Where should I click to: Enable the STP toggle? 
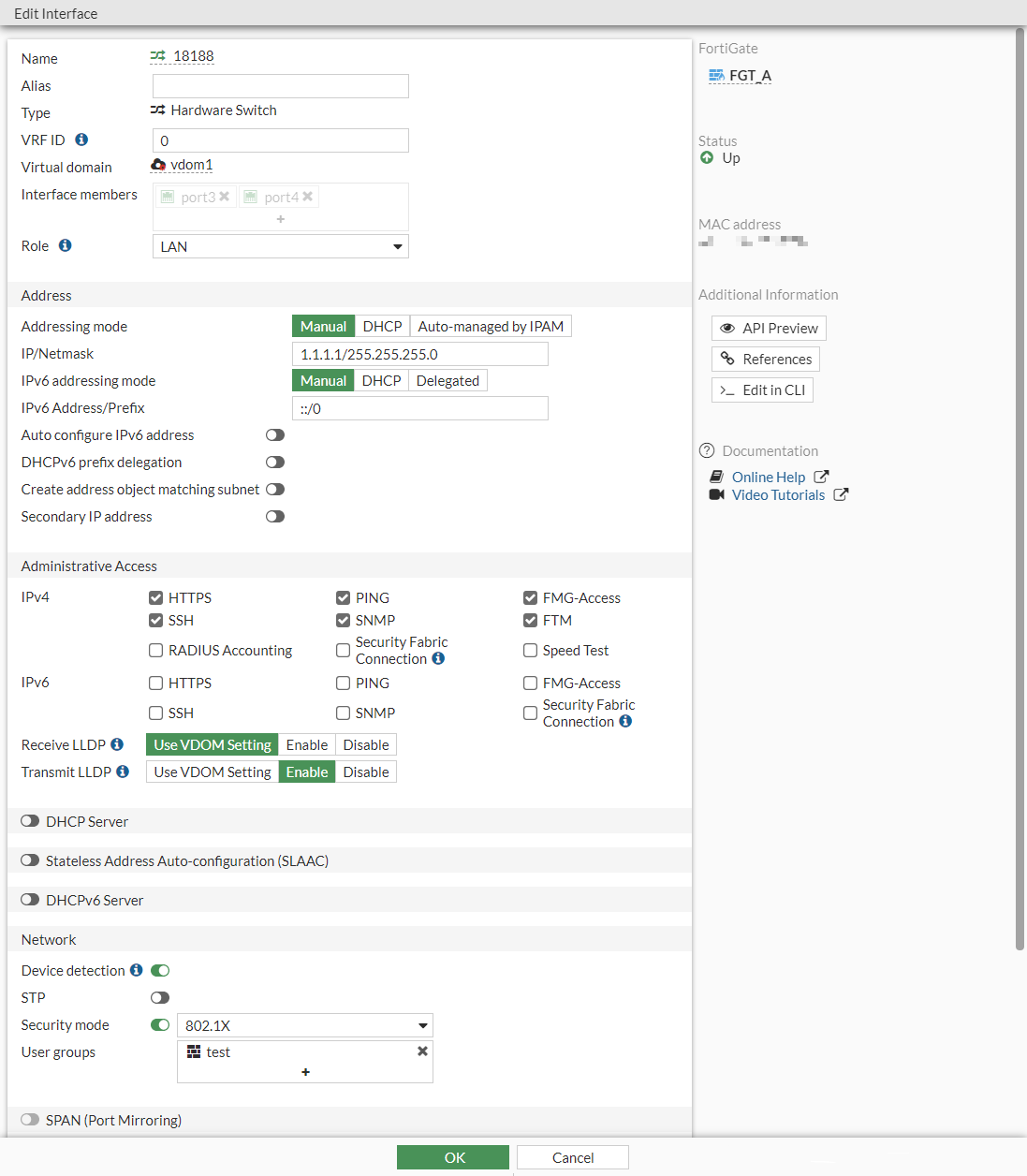(159, 997)
